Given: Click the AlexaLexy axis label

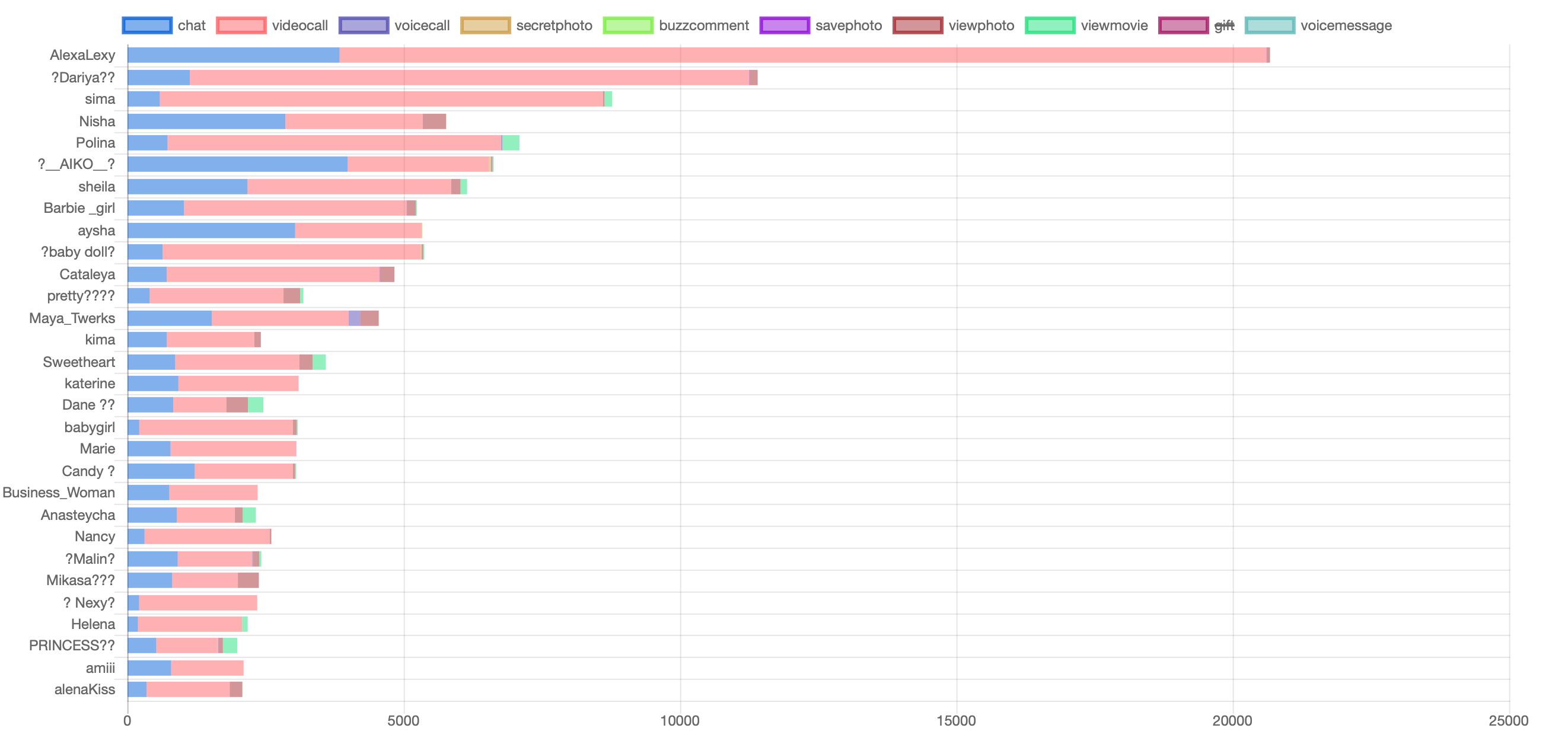Looking at the screenshot, I should pos(82,55).
